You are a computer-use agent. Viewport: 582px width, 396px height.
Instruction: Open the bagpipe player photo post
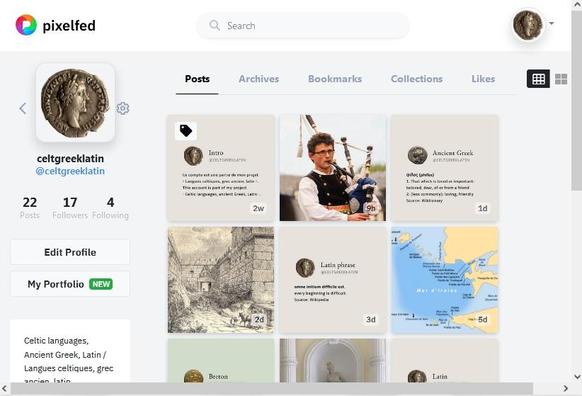(x=333, y=168)
